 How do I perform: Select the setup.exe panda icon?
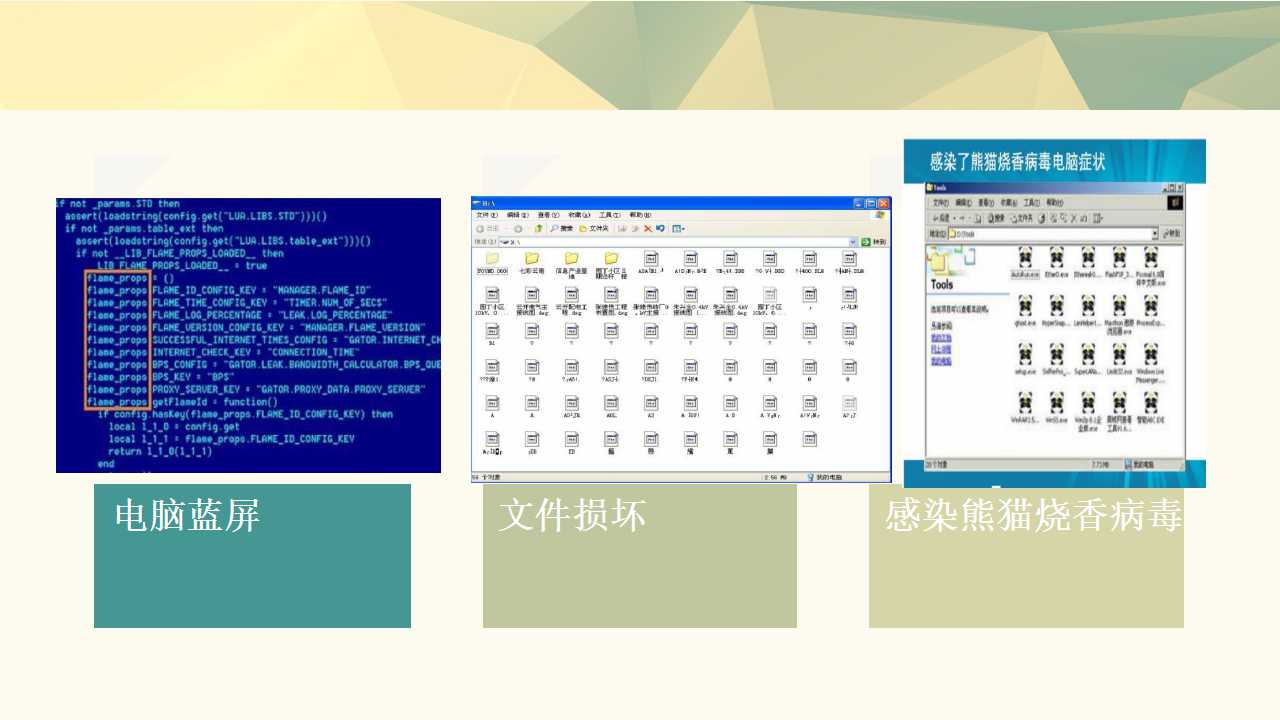tap(1025, 360)
